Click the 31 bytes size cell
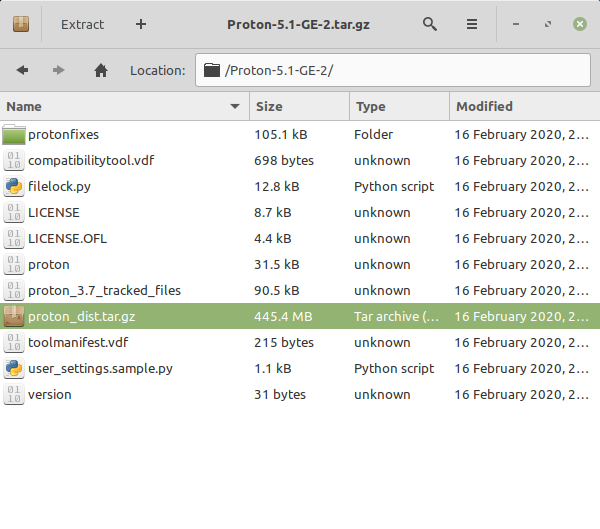 pos(280,394)
